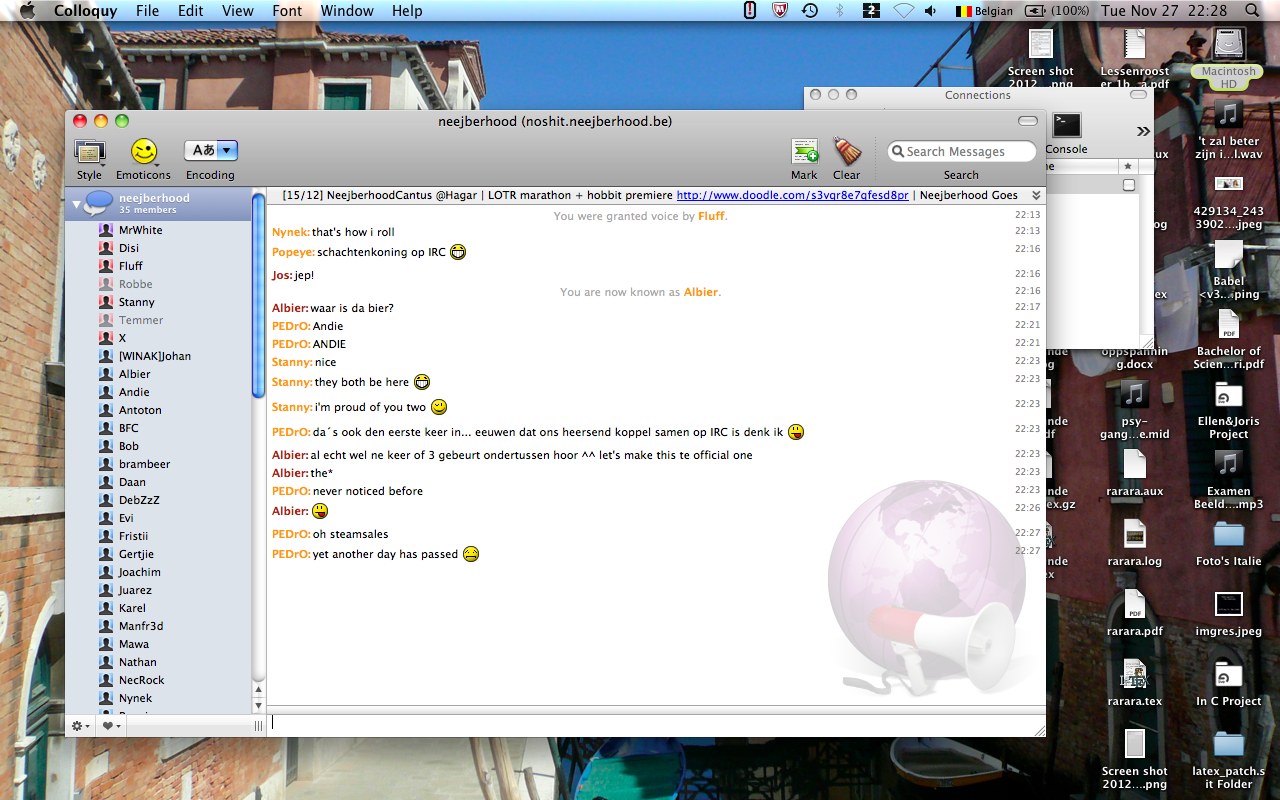
Task: Click the Time Machine menu bar icon
Action: click(x=809, y=11)
